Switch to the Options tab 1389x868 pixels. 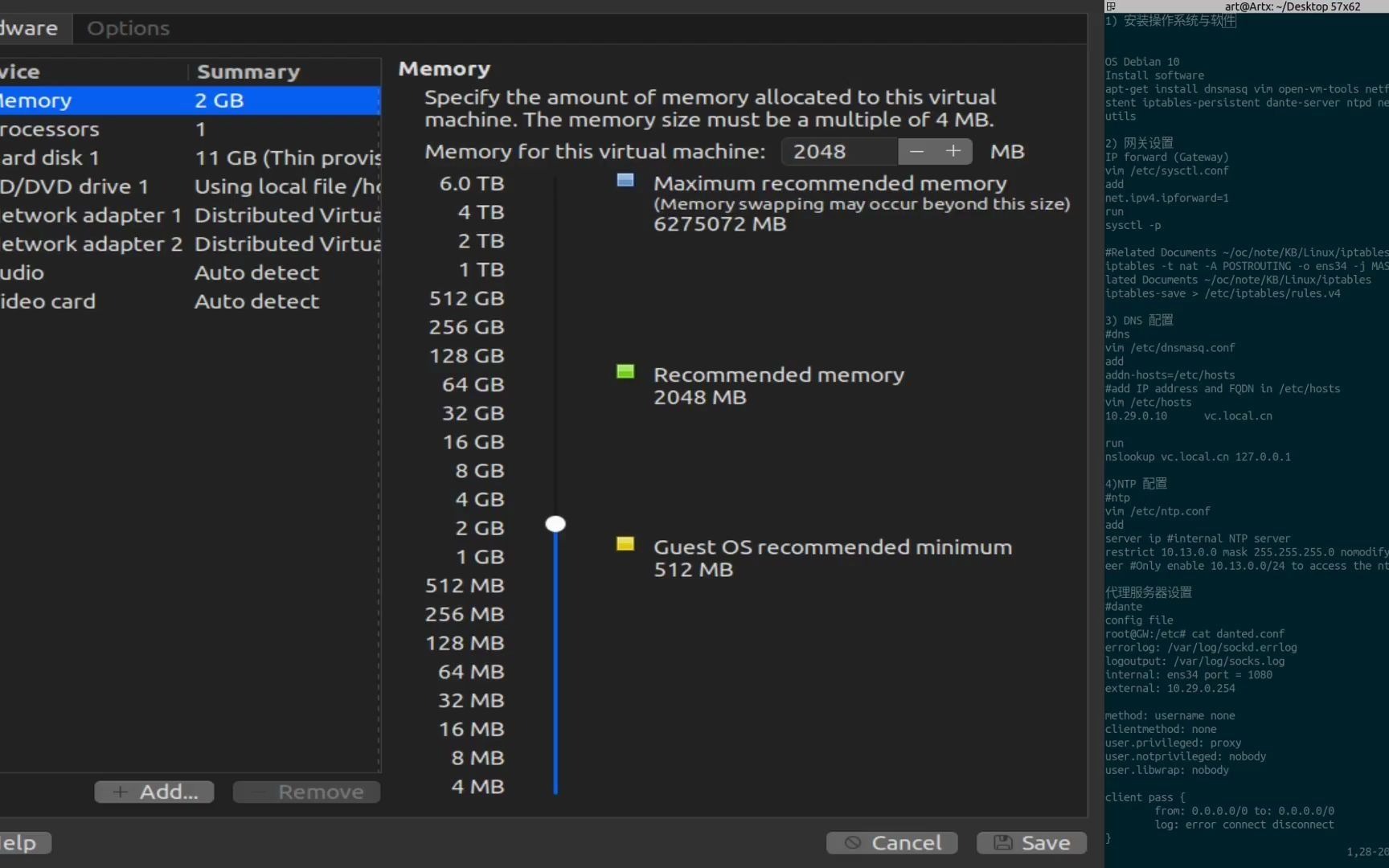[x=128, y=28]
